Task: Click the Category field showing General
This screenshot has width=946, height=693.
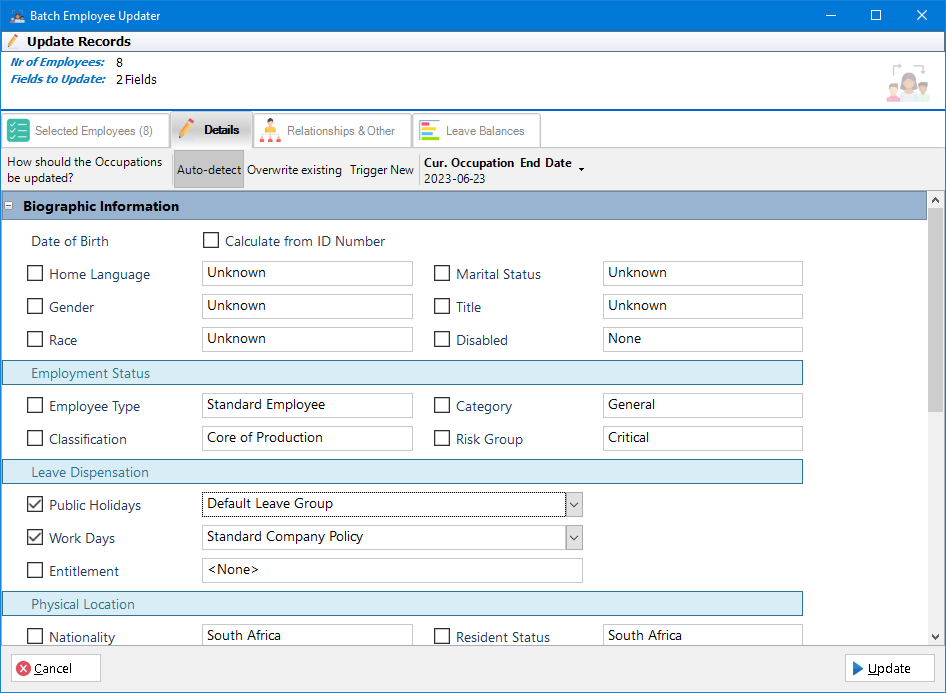Action: 702,405
